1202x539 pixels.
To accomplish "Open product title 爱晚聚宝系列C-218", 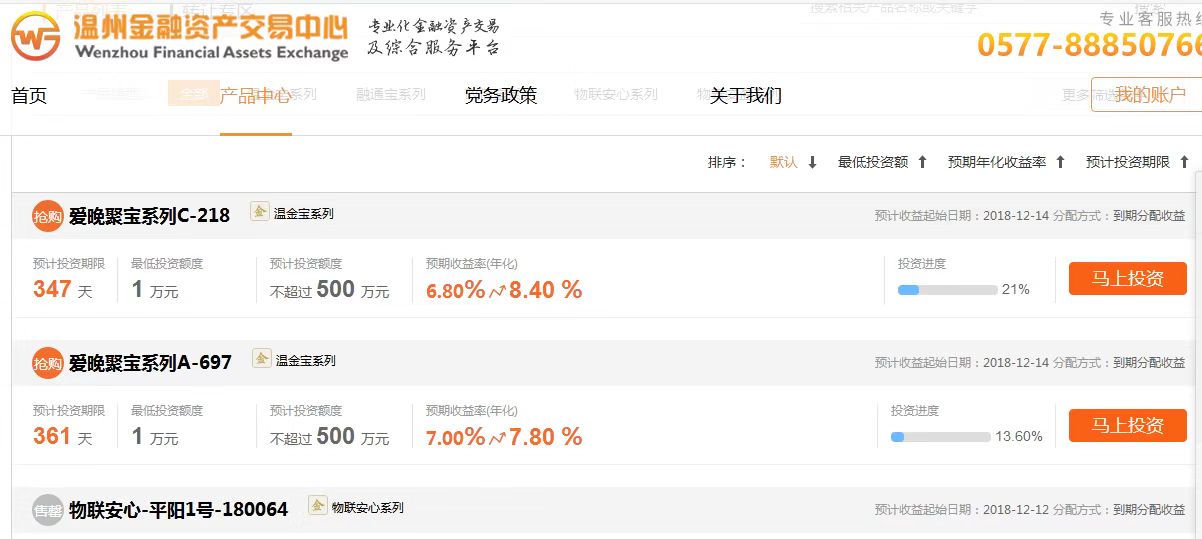I will tap(150, 215).
